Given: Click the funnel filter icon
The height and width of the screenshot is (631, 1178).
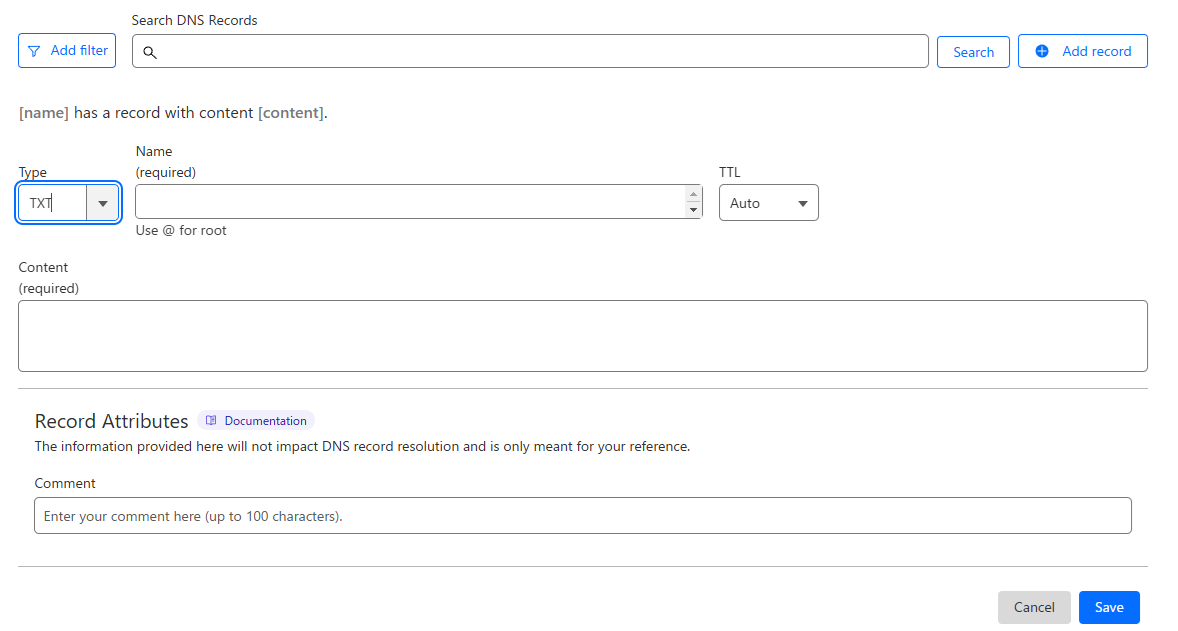Looking at the screenshot, I should pos(34,51).
